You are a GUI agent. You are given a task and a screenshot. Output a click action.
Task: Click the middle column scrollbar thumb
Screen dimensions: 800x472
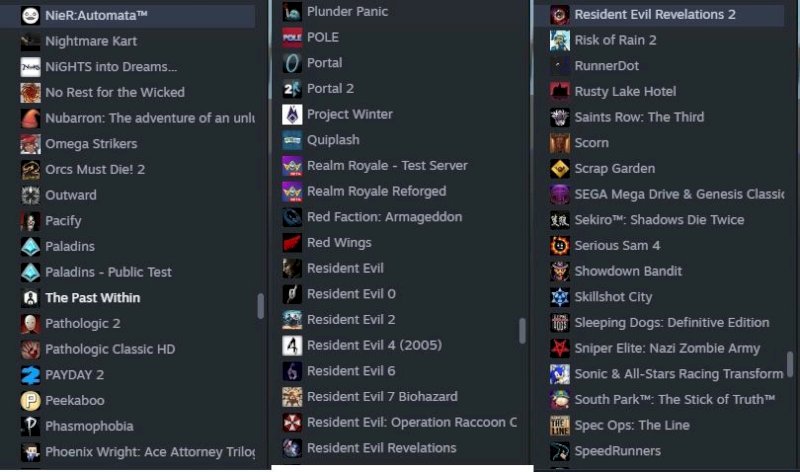click(522, 331)
